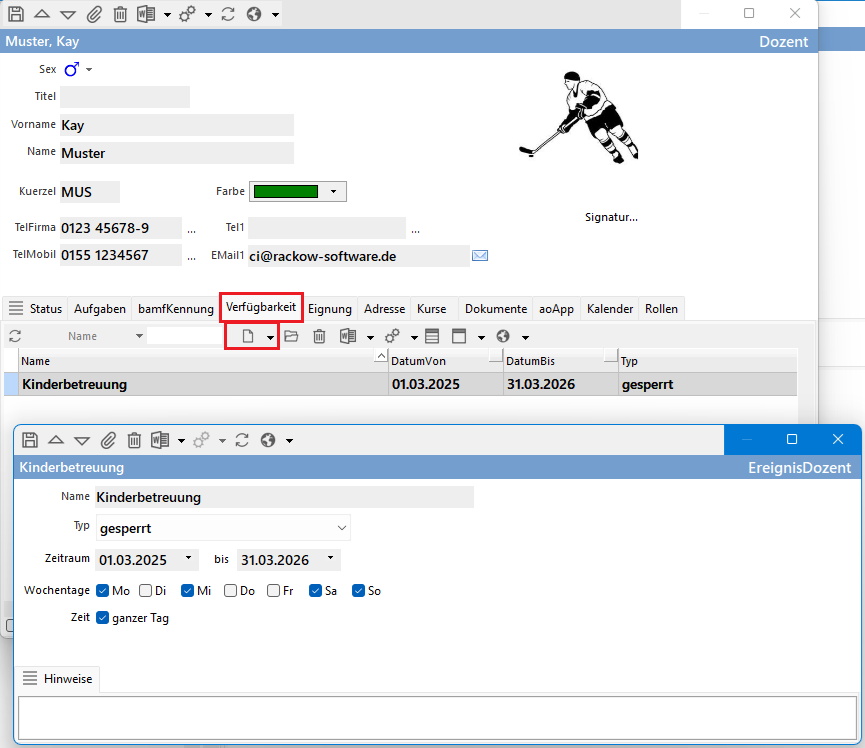Screen dimensions: 865x748
Task: Click the Signatur... link
Action: pyautogui.click(x=611, y=217)
